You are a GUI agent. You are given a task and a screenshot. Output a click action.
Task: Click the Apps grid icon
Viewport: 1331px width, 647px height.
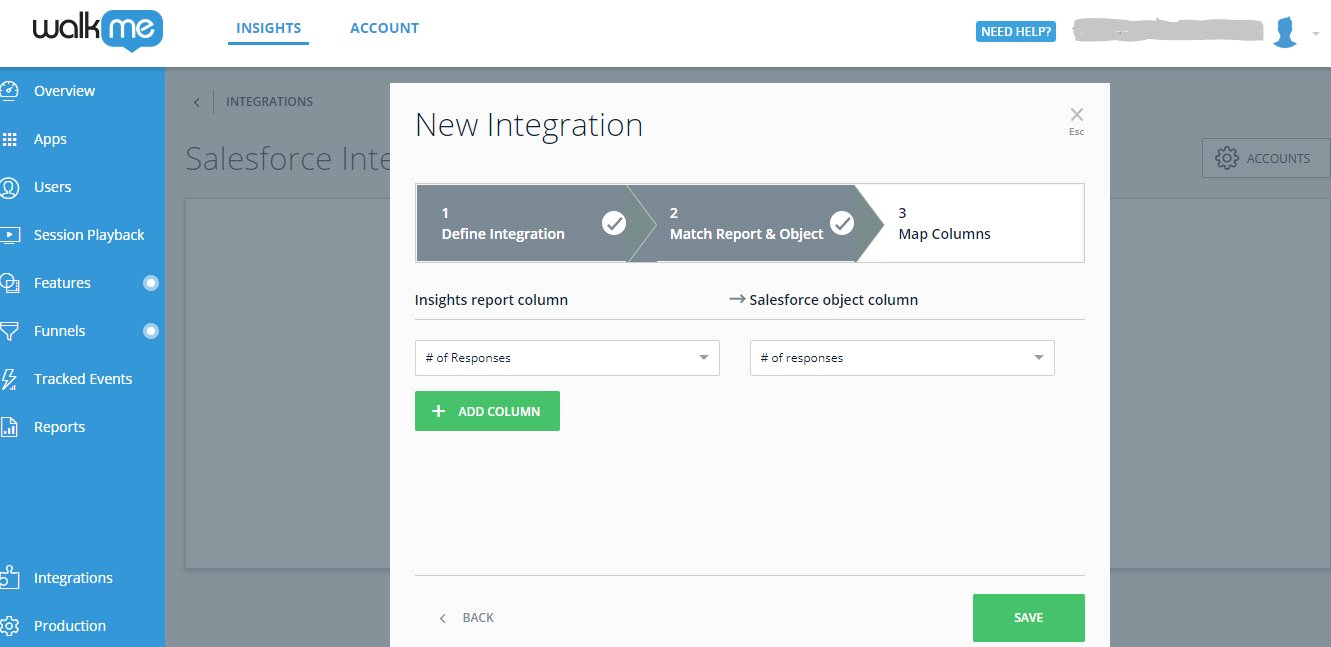10,139
